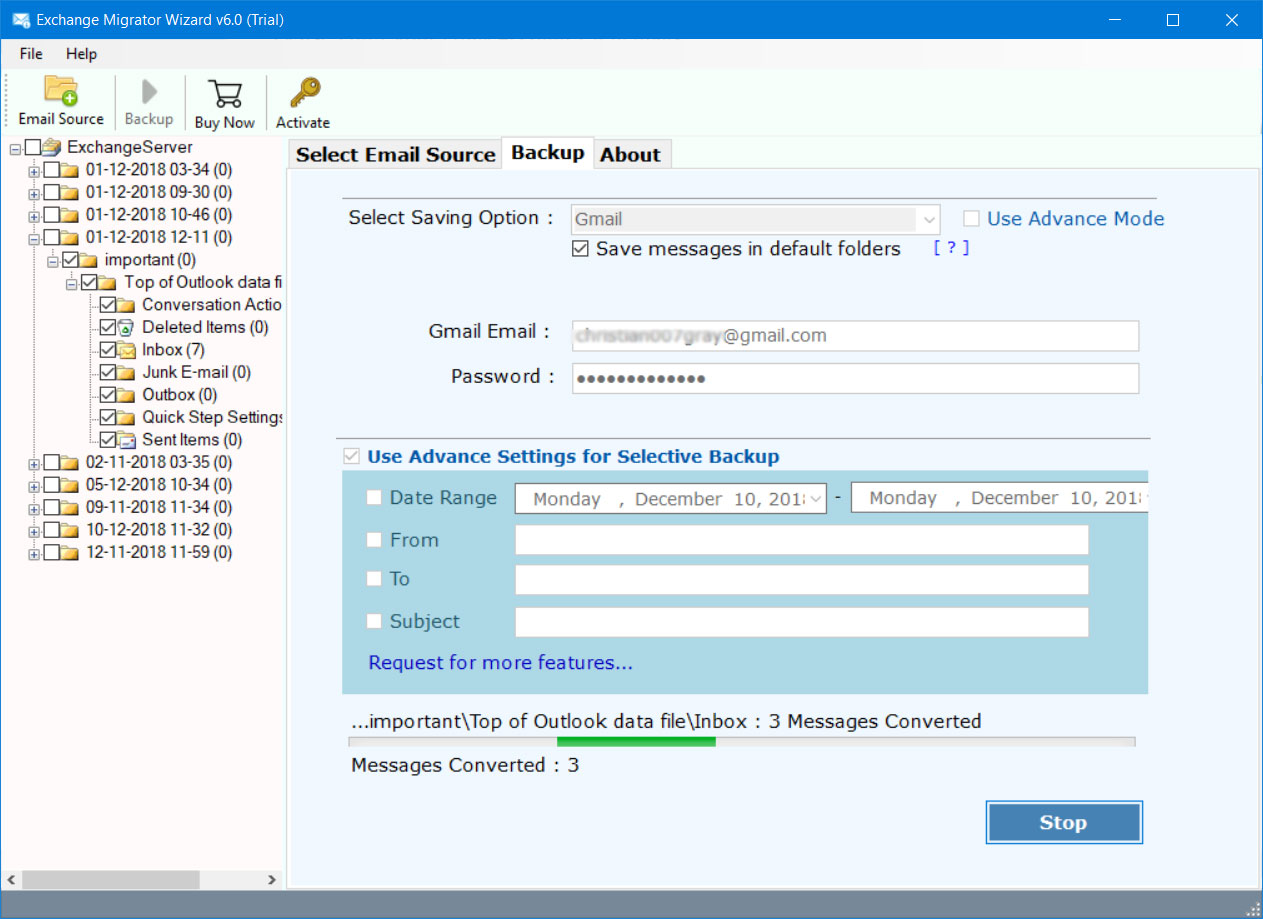Image resolution: width=1263 pixels, height=919 pixels.
Task: Expand the 01-12-2018 03-34 node
Action: pyautogui.click(x=34, y=171)
